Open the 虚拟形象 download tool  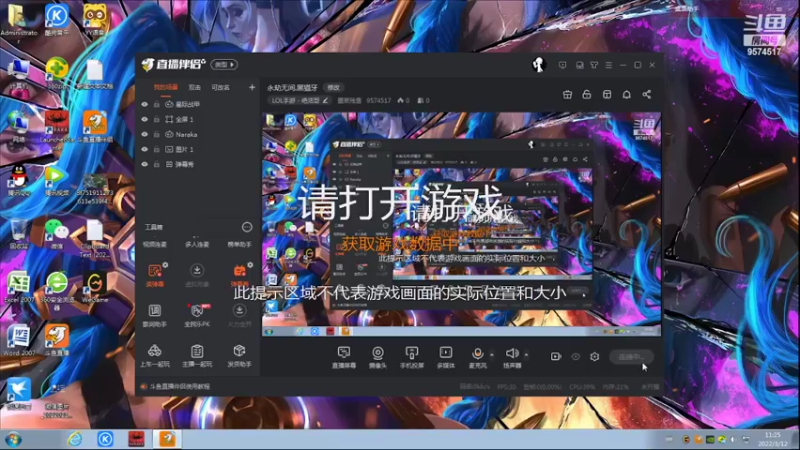click(x=197, y=274)
